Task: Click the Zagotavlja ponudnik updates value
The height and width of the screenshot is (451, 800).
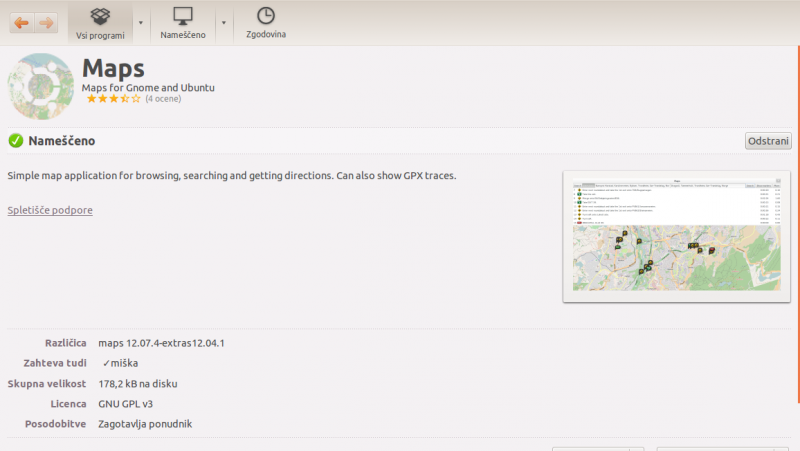Action: 145,424
